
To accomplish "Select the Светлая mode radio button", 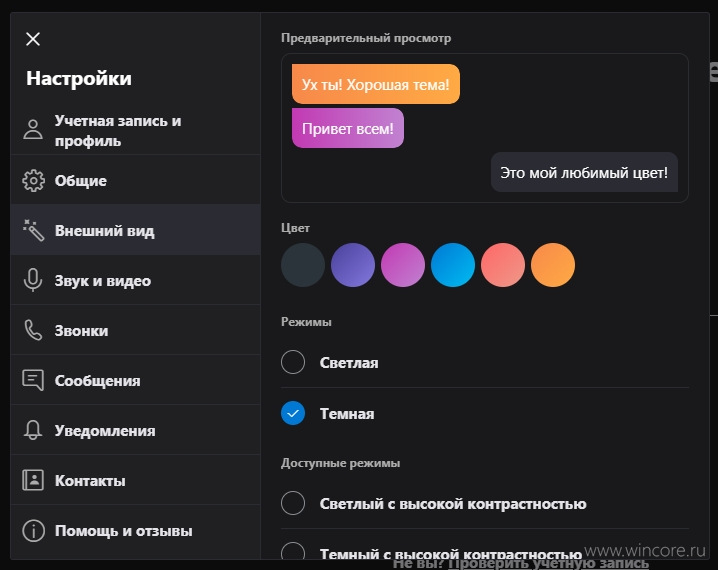I will click(x=293, y=362).
